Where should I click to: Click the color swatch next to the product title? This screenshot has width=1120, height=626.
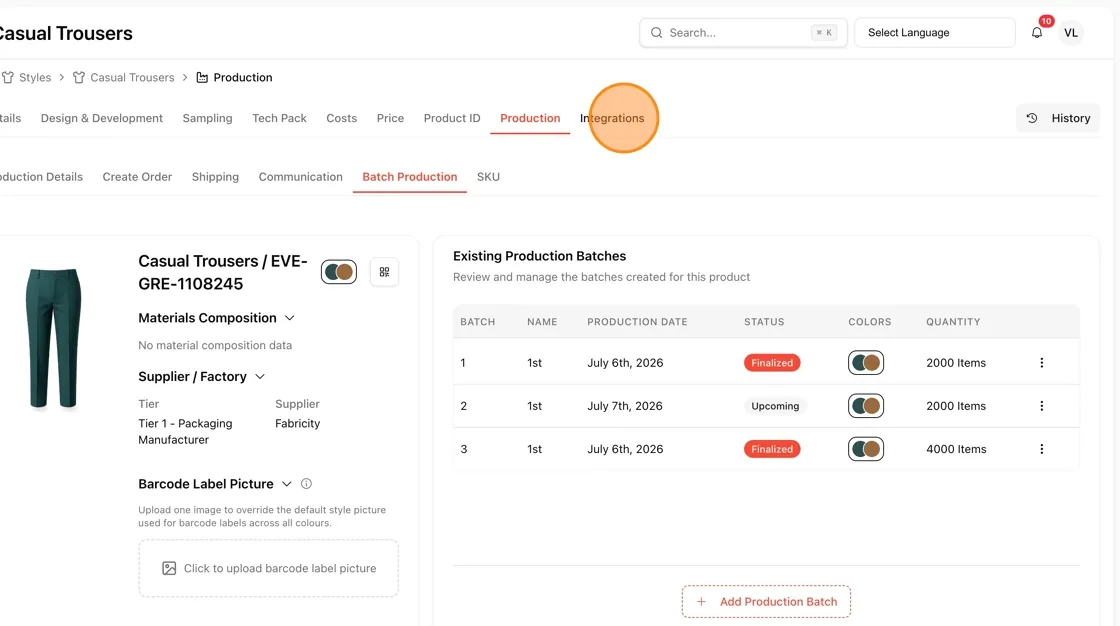coord(339,272)
